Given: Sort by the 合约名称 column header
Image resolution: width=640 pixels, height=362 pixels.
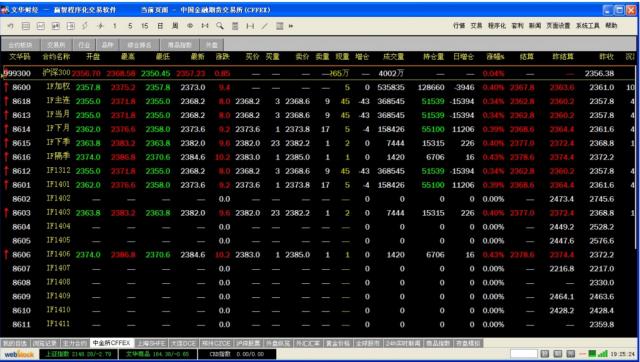Looking at the screenshot, I should pyautogui.click(x=57, y=57).
